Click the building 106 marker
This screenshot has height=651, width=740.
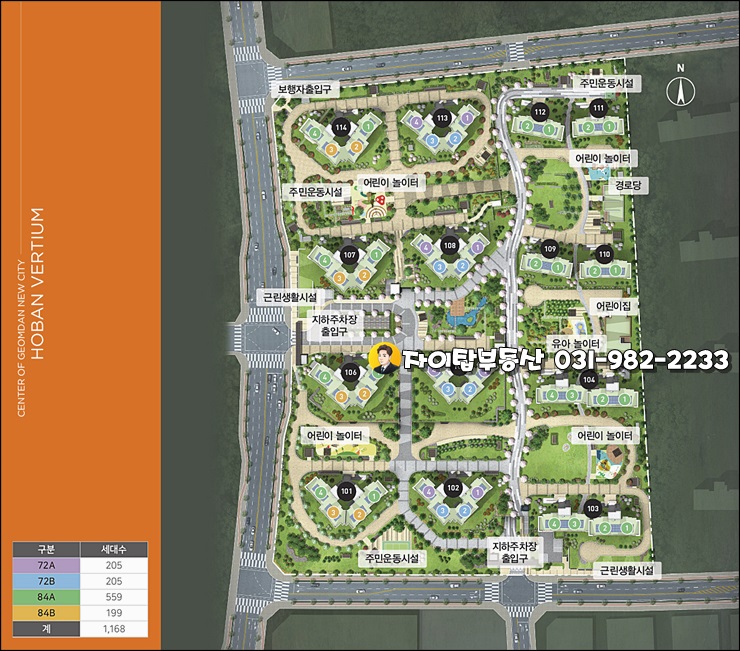(350, 372)
